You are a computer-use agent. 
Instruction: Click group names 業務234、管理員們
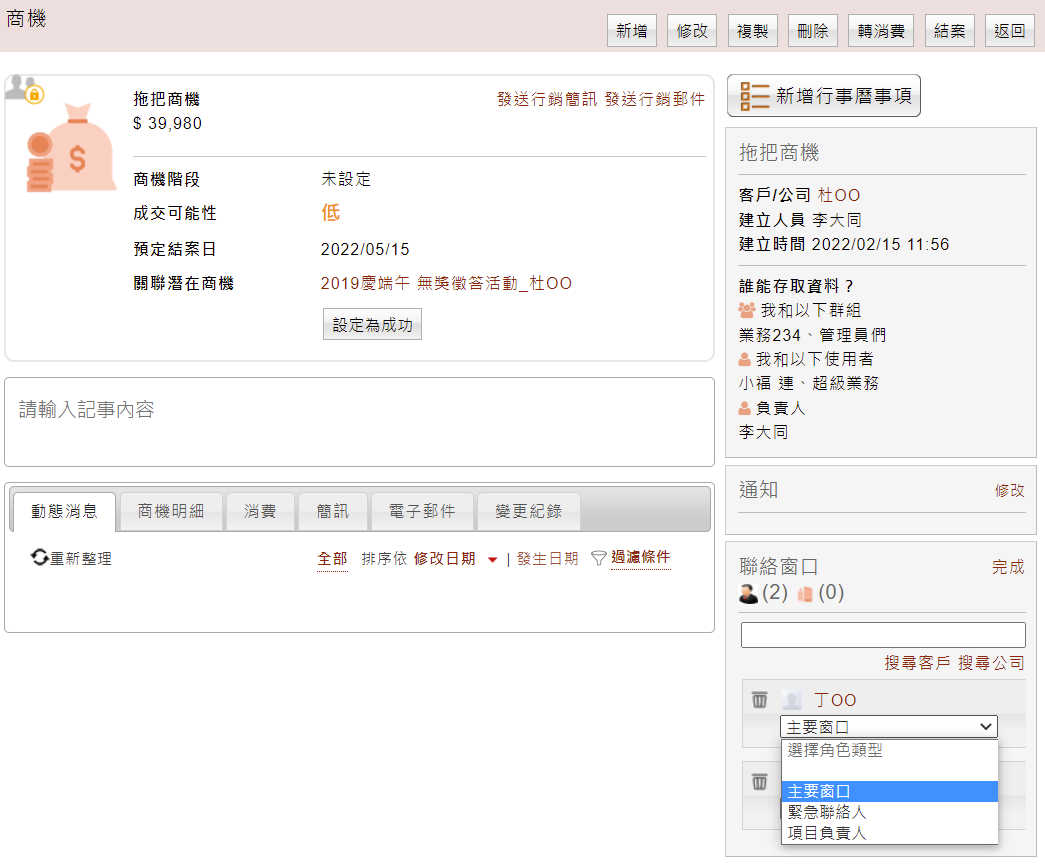(812, 335)
